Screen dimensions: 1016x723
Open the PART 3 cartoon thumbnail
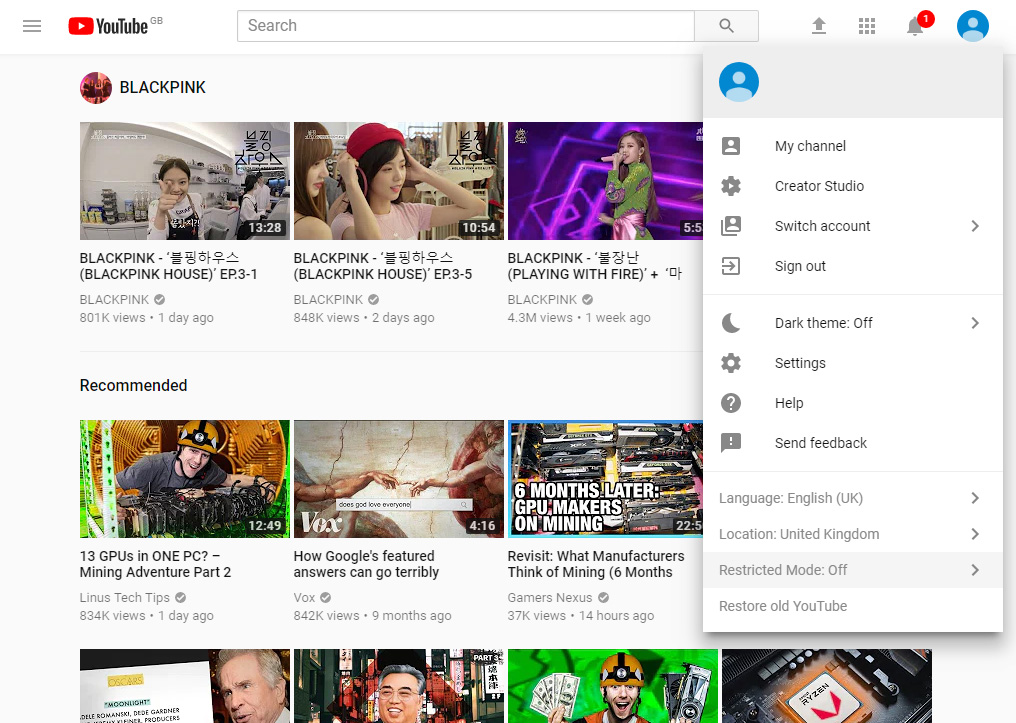click(398, 686)
